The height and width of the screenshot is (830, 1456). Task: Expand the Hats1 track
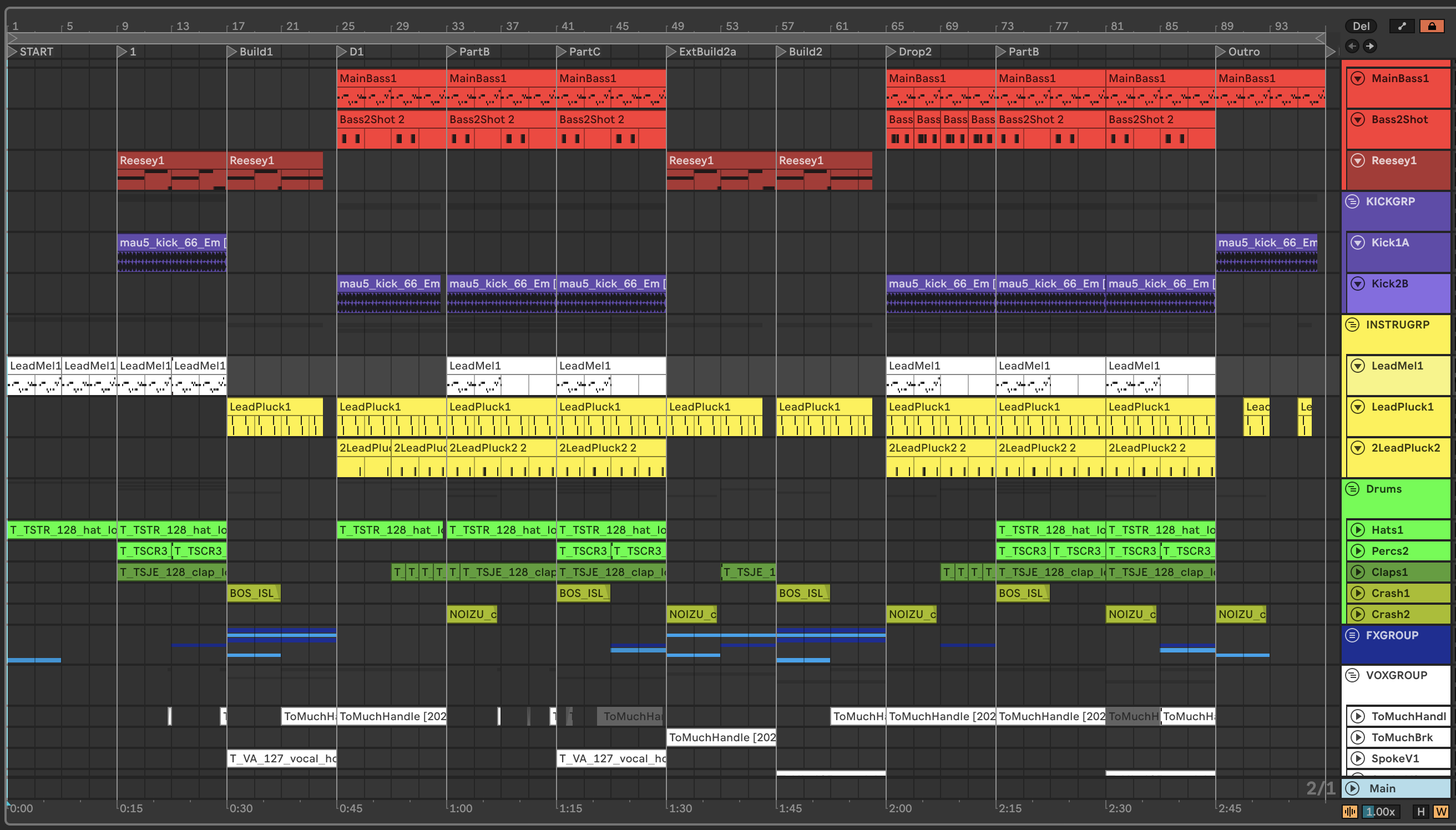[1358, 530]
